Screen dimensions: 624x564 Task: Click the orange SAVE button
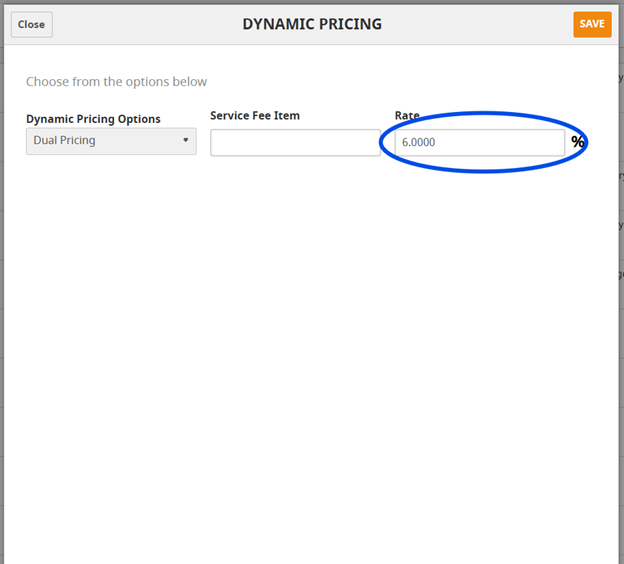(x=592, y=24)
